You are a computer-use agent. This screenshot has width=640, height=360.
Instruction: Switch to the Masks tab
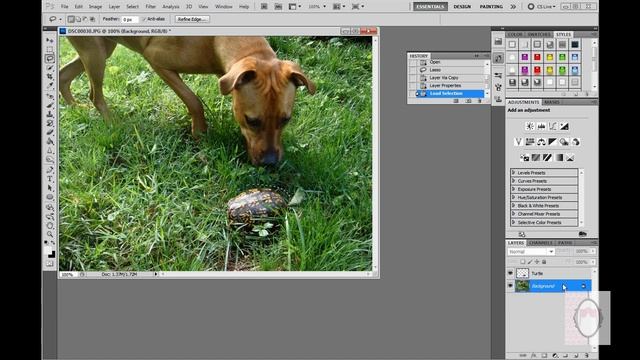pos(552,102)
